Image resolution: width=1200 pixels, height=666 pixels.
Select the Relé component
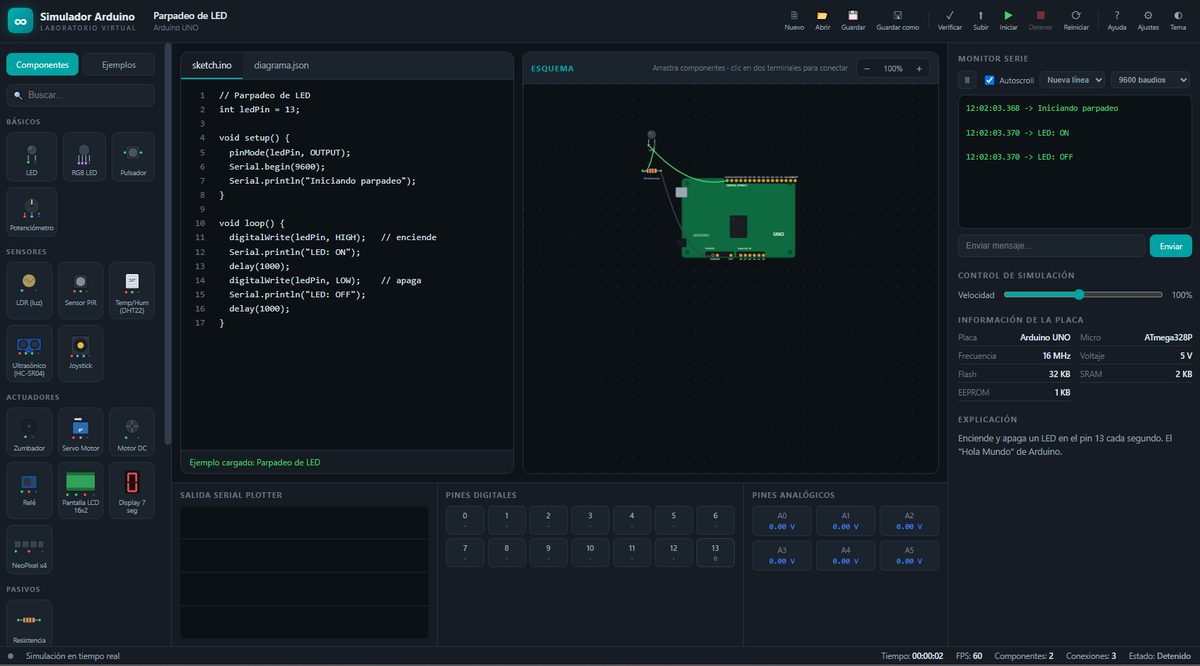click(x=30, y=490)
